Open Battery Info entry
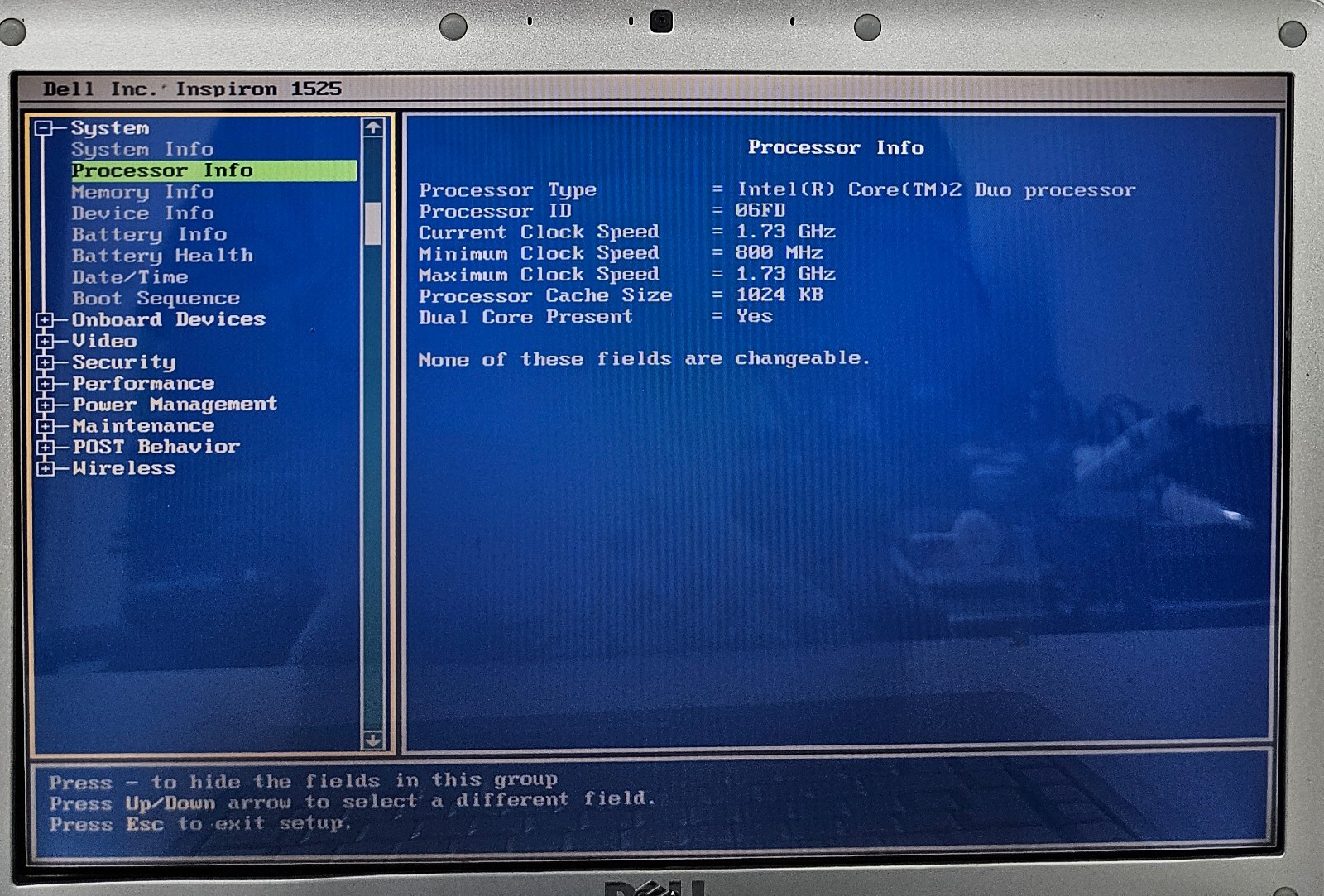Viewport: 1324px width, 896px height. [x=149, y=234]
